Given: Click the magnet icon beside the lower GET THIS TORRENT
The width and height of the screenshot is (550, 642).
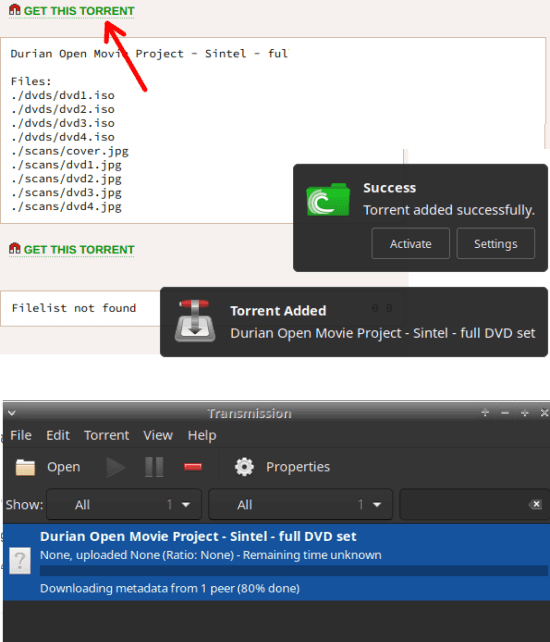Looking at the screenshot, I should click(15, 248).
